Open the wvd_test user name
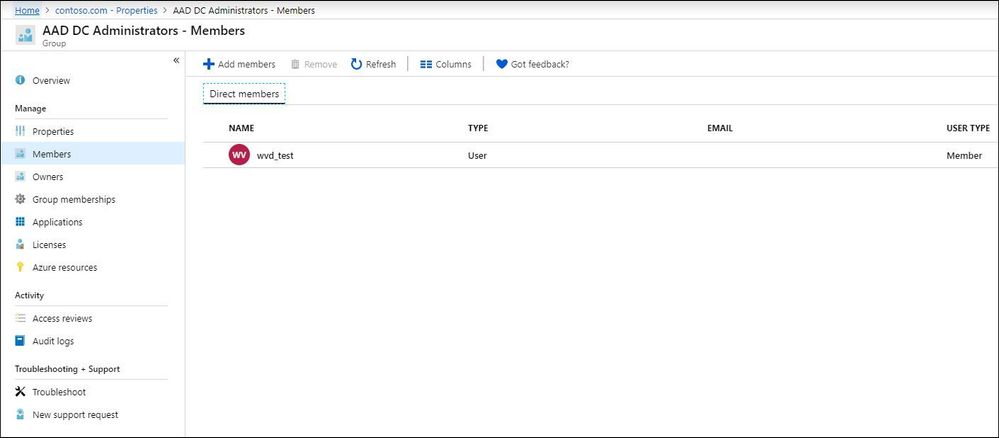 [275, 155]
